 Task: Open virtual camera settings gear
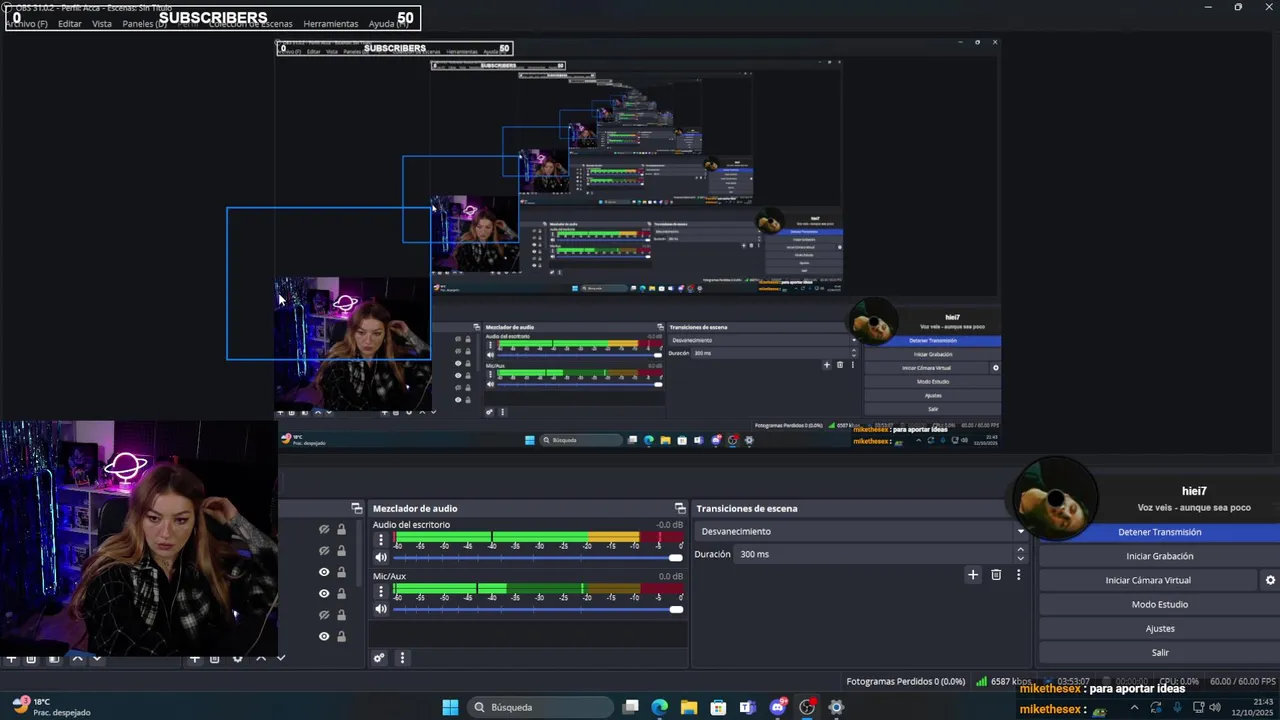point(1271,580)
